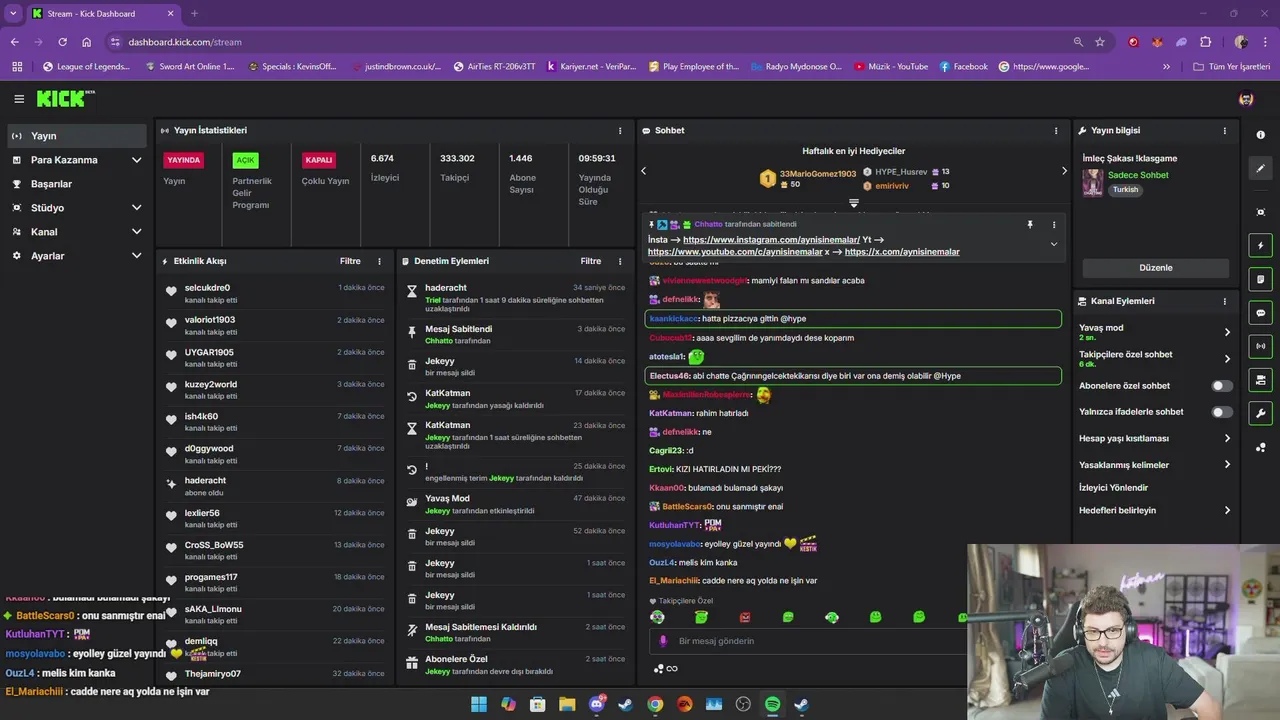This screenshot has height=720, width=1280.
Task: Open Windows Start menu
Action: (479, 704)
